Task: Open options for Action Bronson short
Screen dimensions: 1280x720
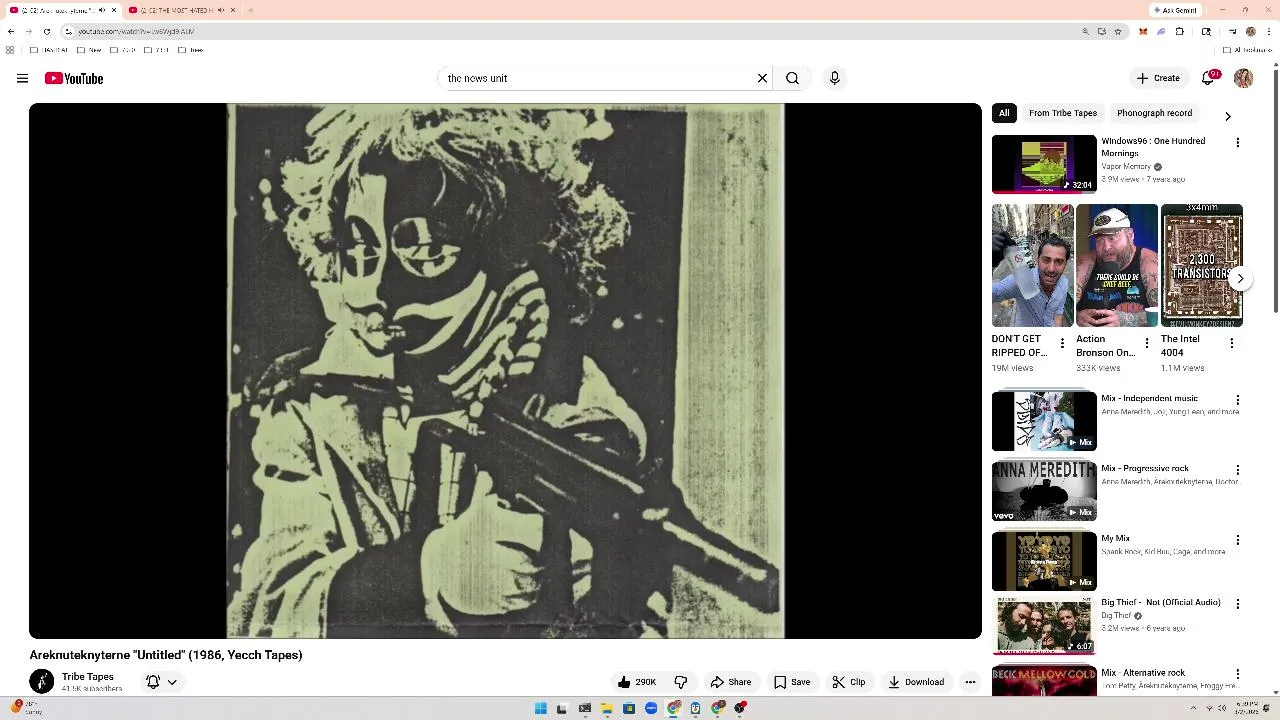Action: [1146, 343]
